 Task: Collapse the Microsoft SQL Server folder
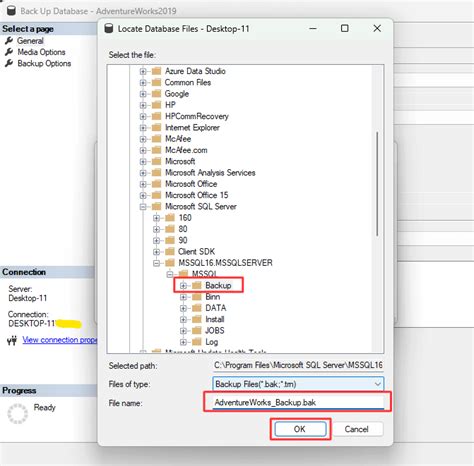point(143,207)
